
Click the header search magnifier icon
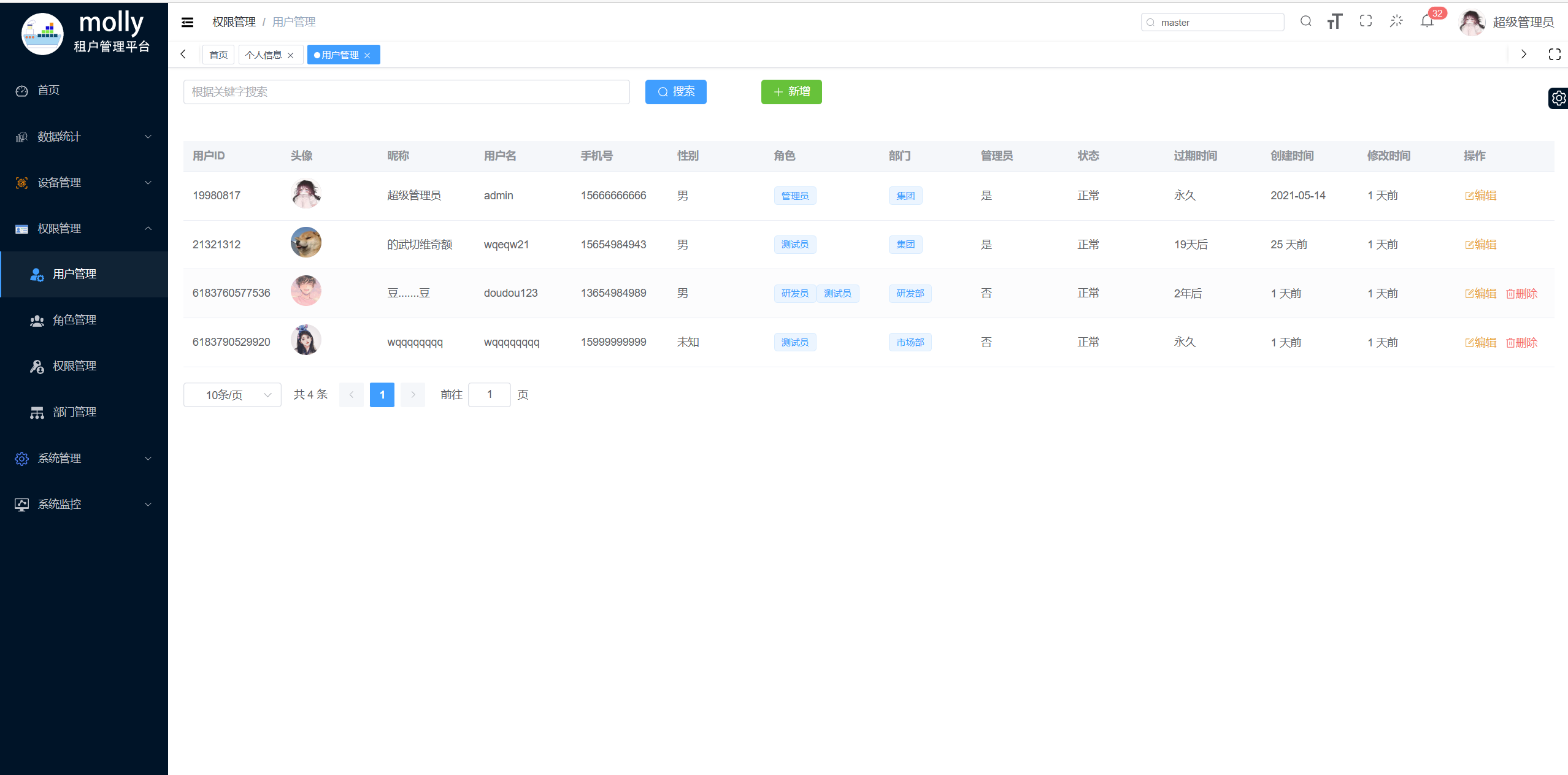click(1305, 21)
